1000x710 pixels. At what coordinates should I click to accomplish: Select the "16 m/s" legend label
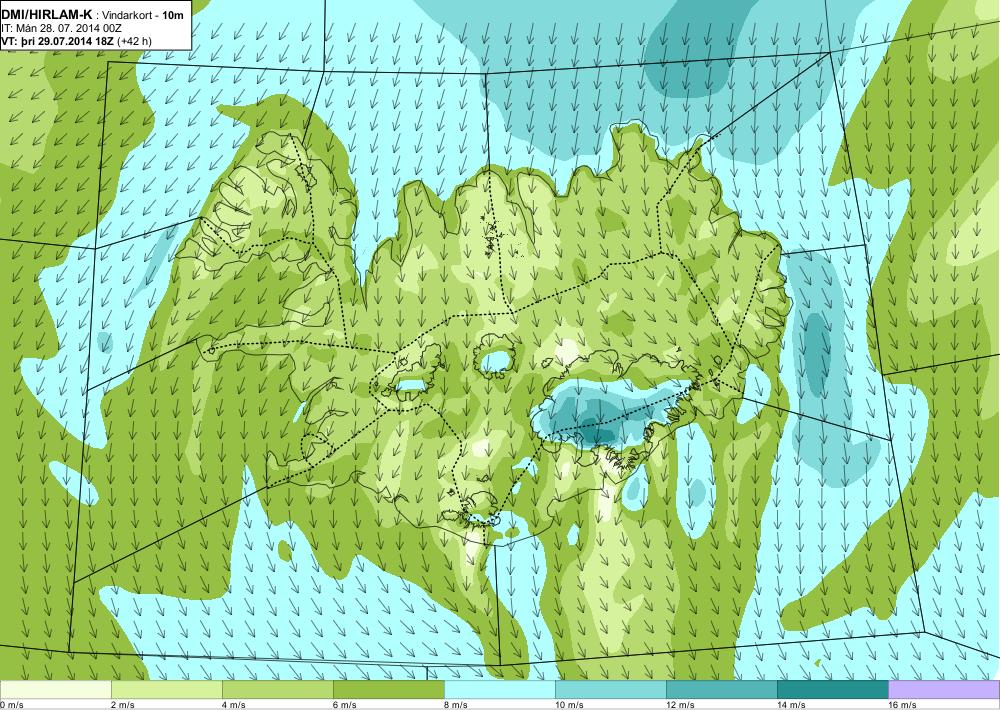click(x=902, y=705)
